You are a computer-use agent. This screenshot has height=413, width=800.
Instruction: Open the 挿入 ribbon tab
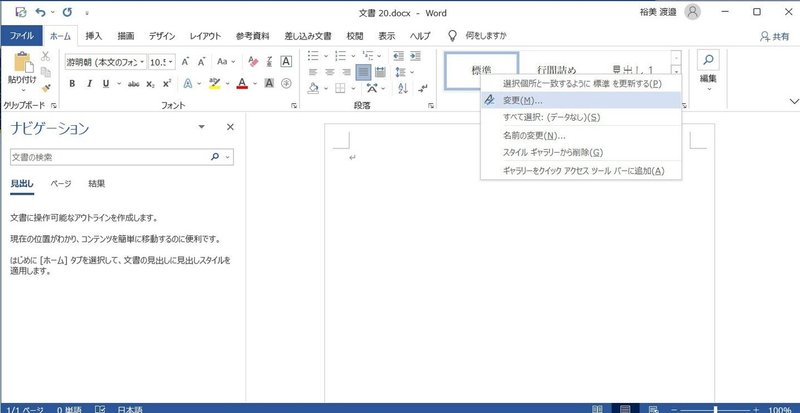(93, 36)
